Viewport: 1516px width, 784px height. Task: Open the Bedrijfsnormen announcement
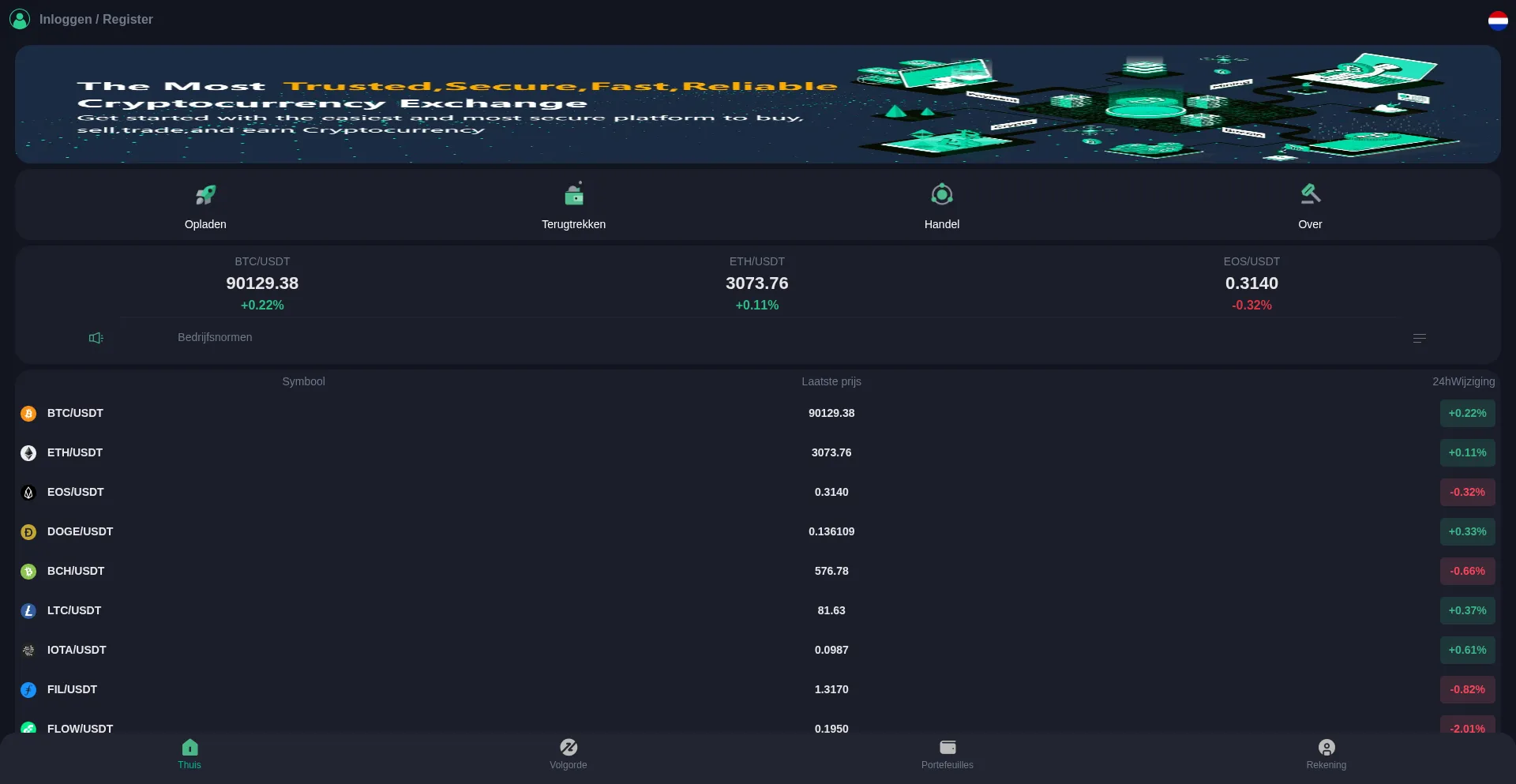tap(215, 337)
